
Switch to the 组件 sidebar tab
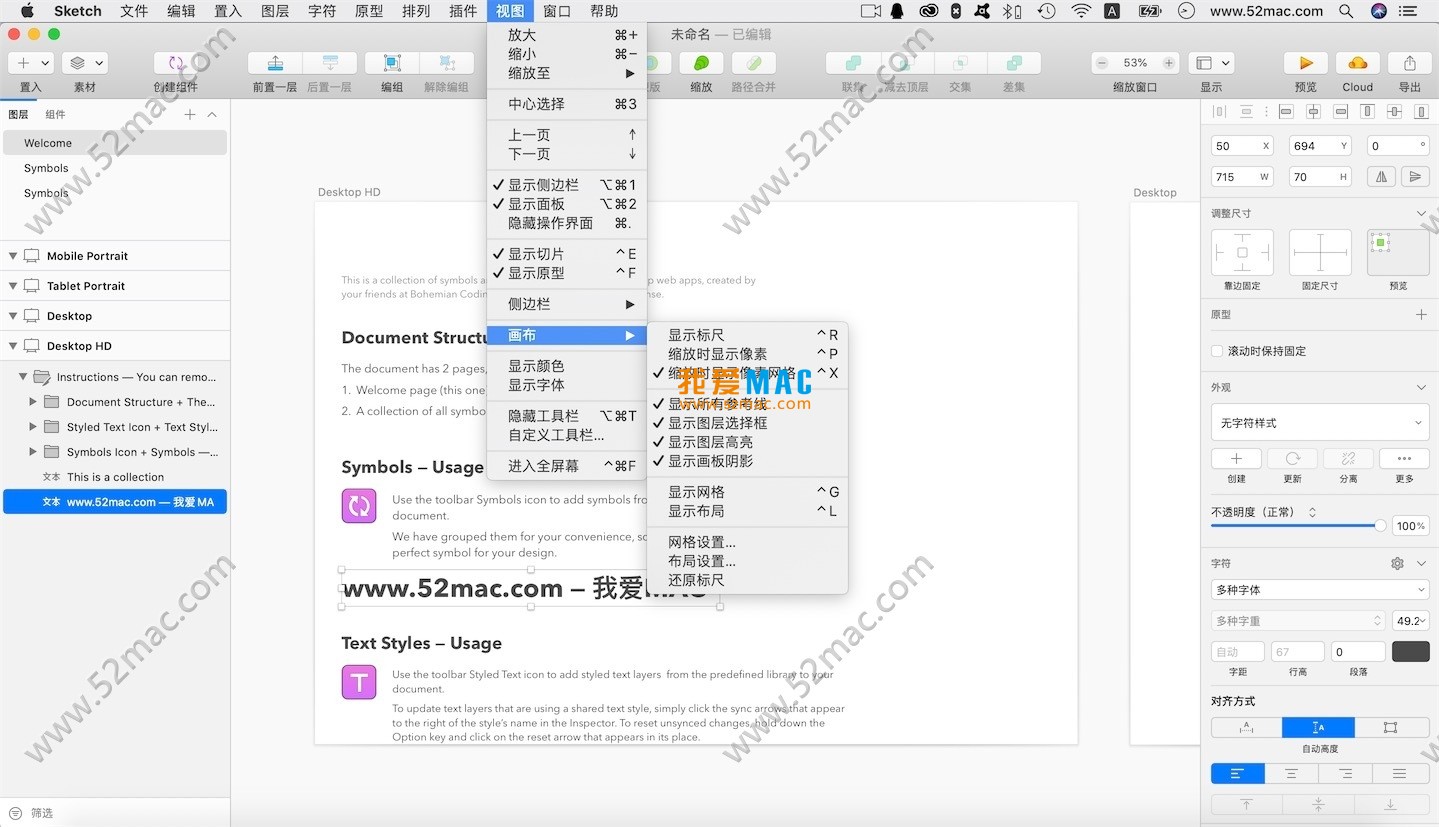pos(55,115)
